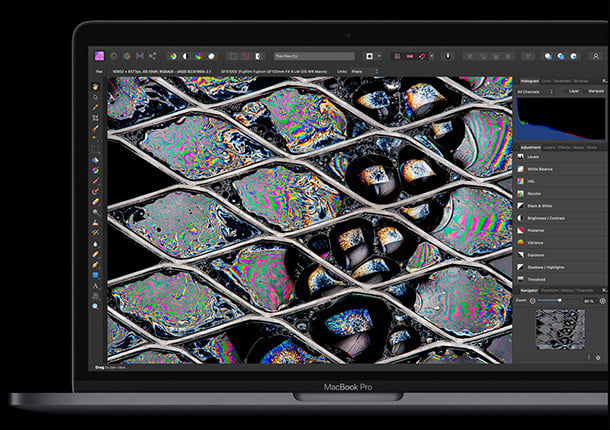This screenshot has height=430, width=610.
Task: Click the Account person icon
Action: tap(596, 56)
